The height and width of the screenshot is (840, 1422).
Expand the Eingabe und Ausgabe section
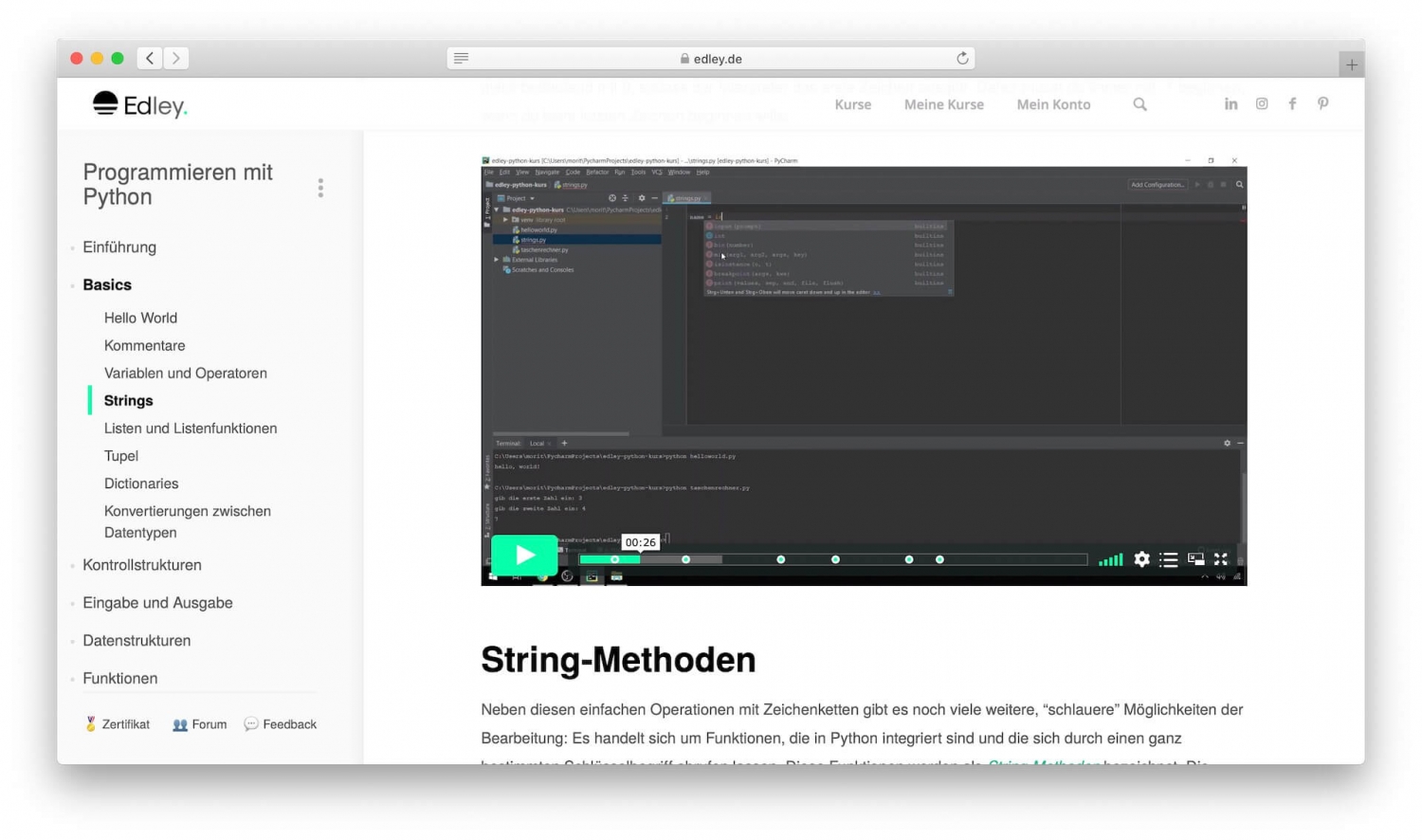click(x=157, y=602)
